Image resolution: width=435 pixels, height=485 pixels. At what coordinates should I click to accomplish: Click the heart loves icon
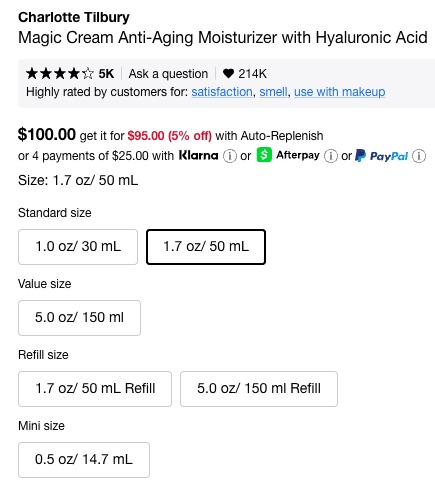228,73
